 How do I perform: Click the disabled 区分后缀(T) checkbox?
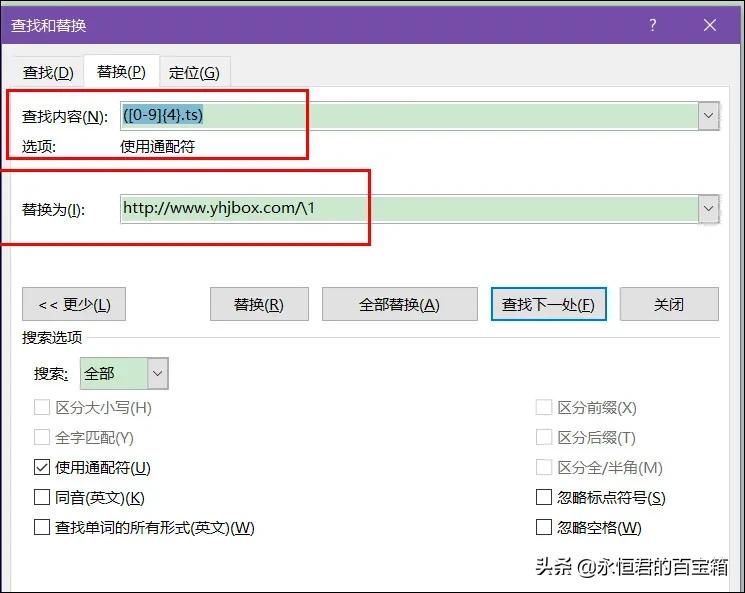coord(544,437)
